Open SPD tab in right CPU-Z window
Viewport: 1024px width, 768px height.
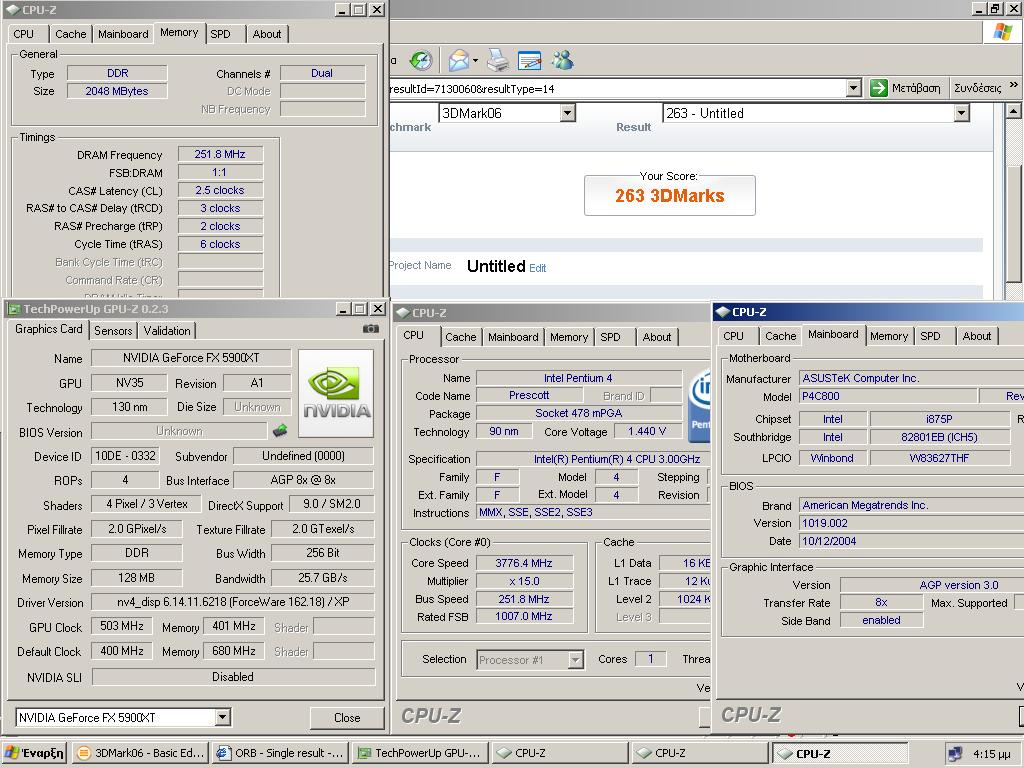point(930,336)
